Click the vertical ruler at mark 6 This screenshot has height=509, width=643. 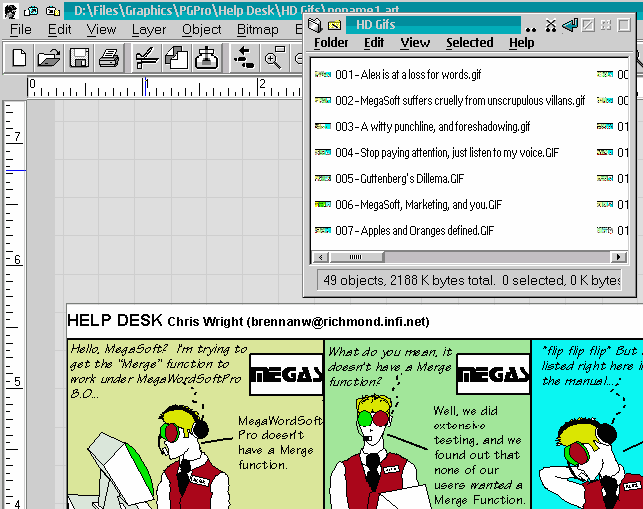pyautogui.click(x=16, y=260)
